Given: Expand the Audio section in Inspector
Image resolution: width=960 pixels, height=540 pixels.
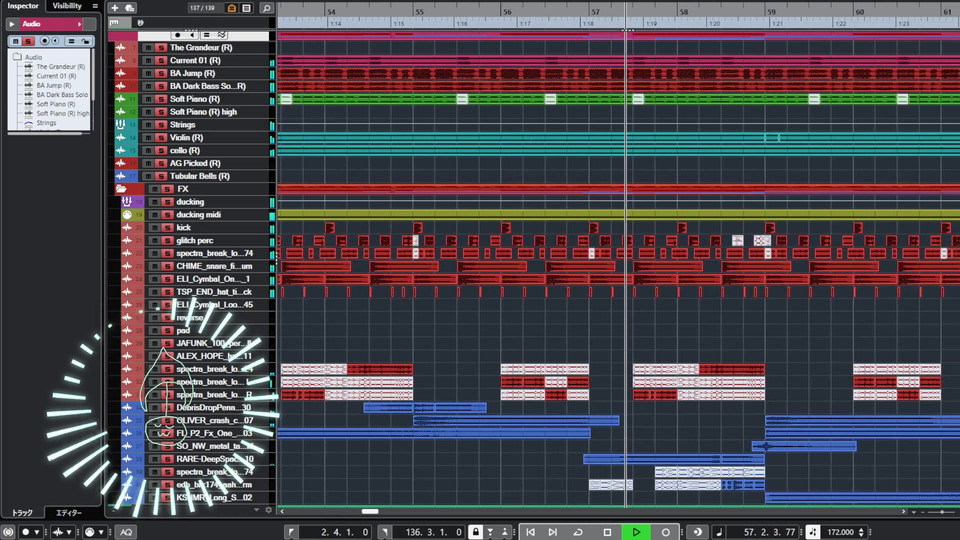Looking at the screenshot, I should pos(13,24).
